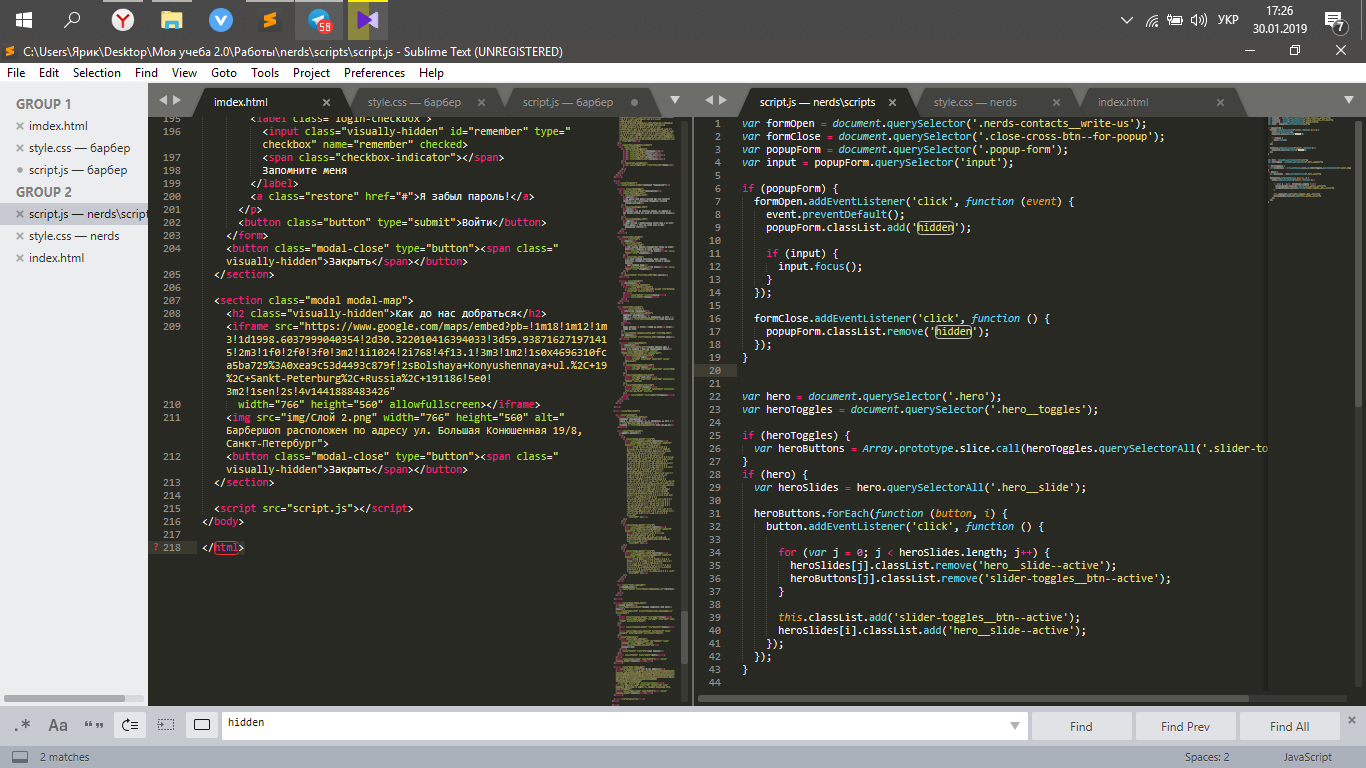Open Telegram with 58 unread badge
The height and width of the screenshot is (768, 1366).
pos(319,20)
